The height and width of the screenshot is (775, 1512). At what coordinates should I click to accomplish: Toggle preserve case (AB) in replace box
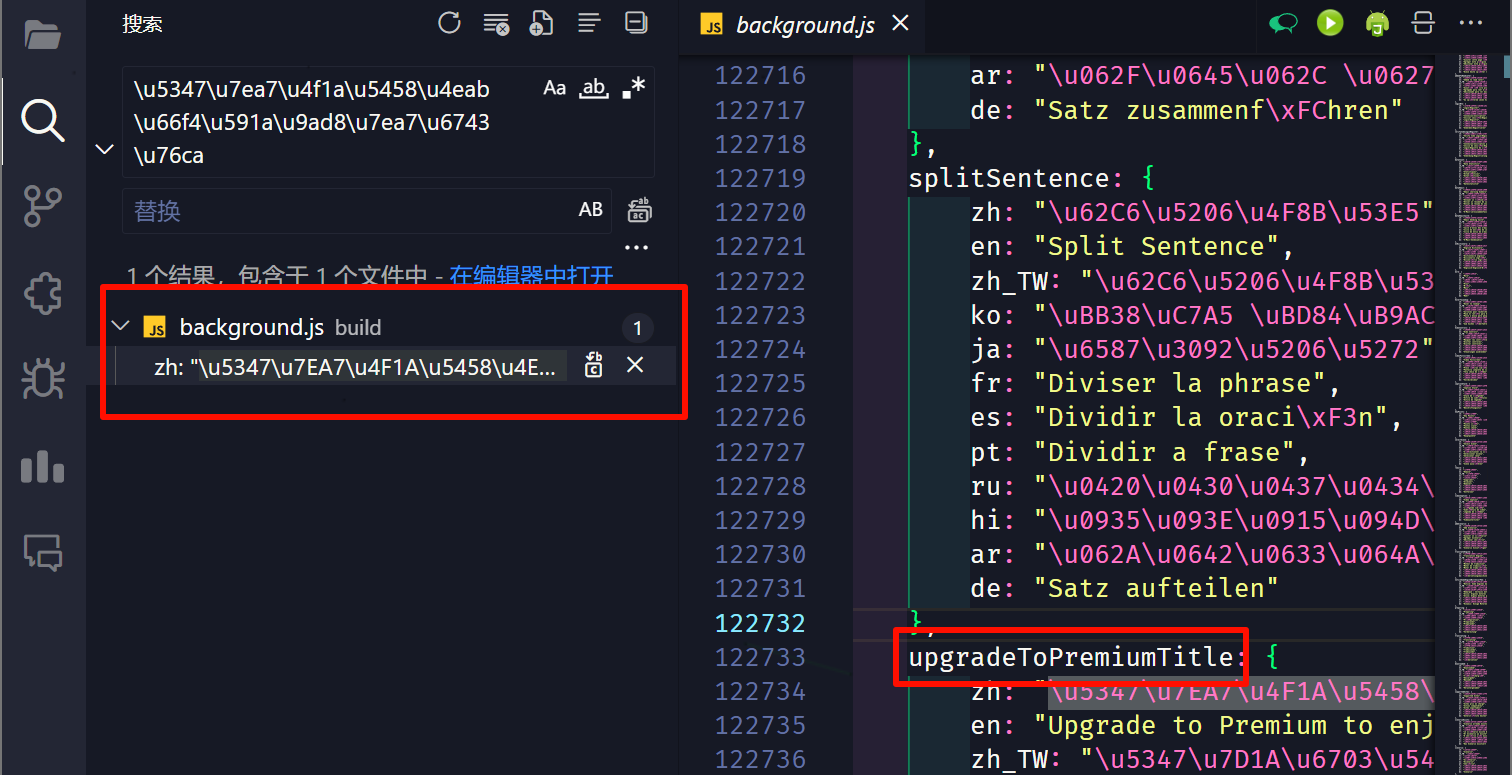pos(591,210)
